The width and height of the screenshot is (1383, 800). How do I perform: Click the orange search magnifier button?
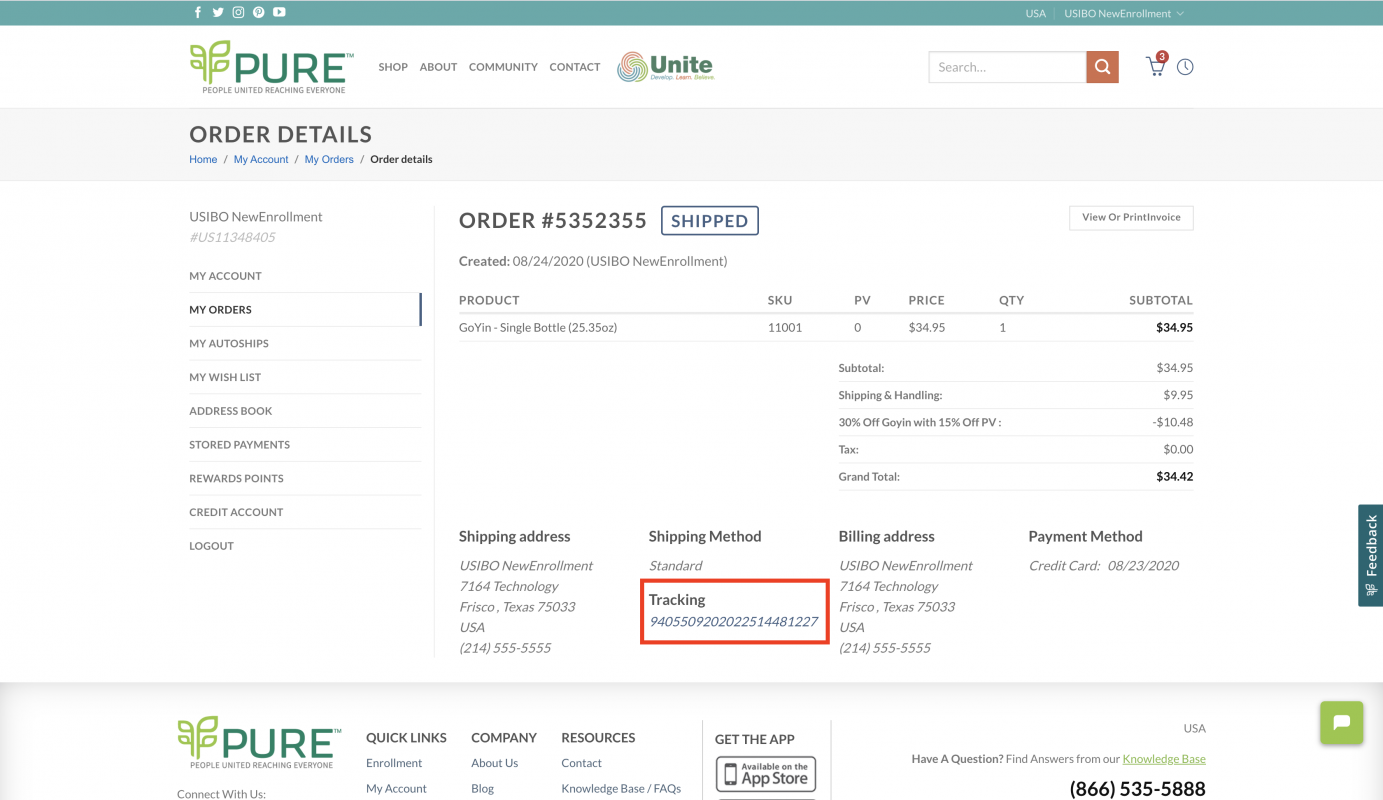[x=1102, y=67]
